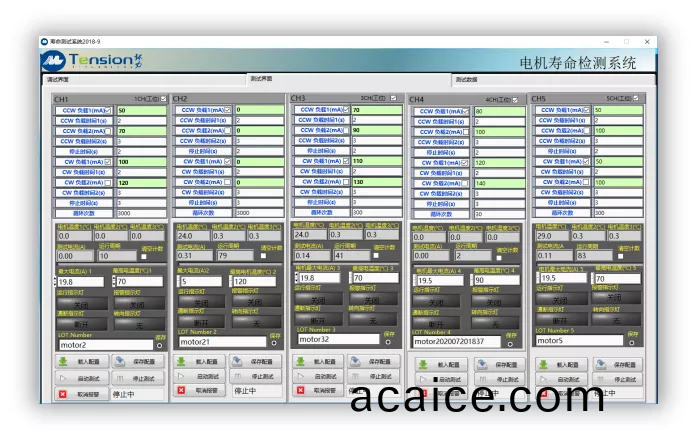Click CH1 CCW load 1 value 50

pos(141,110)
